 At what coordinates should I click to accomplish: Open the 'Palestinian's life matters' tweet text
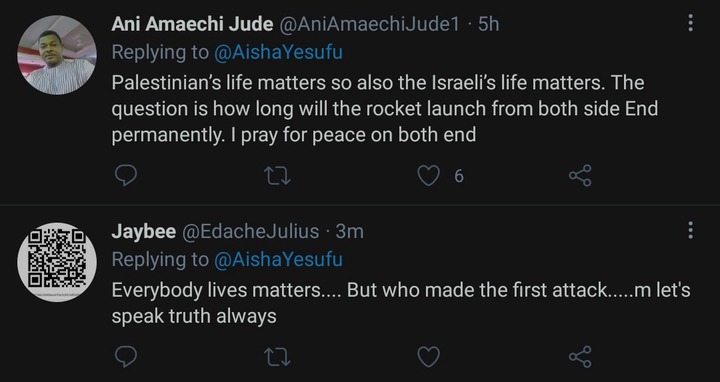click(385, 109)
